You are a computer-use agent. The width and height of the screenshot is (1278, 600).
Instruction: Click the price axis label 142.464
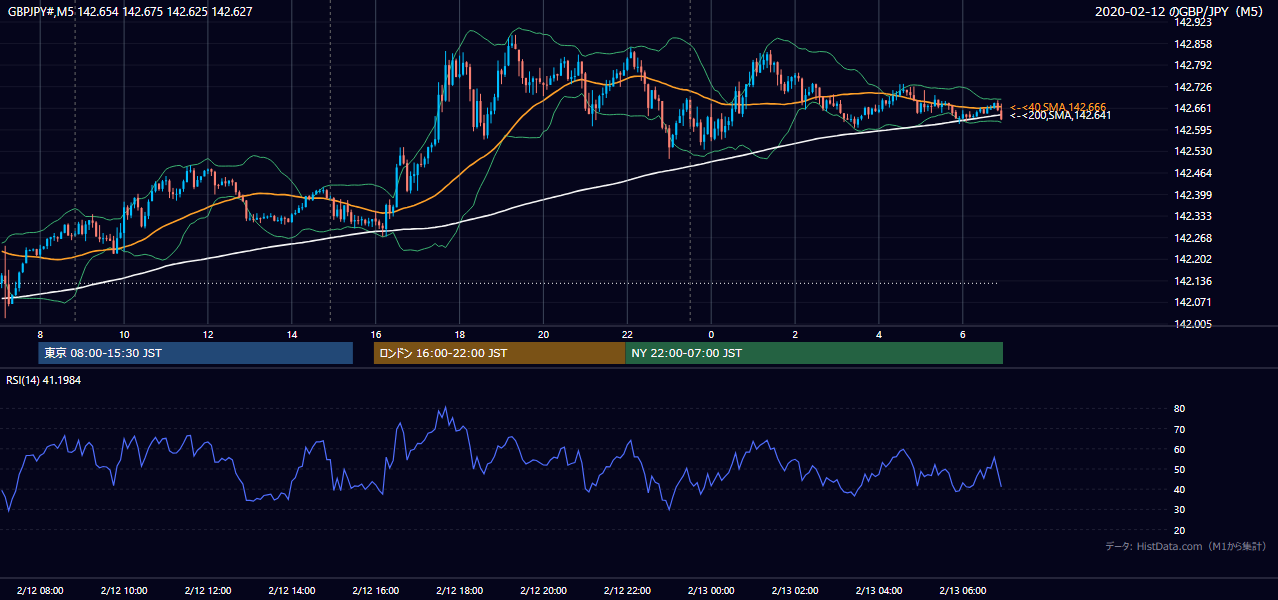click(1193, 173)
